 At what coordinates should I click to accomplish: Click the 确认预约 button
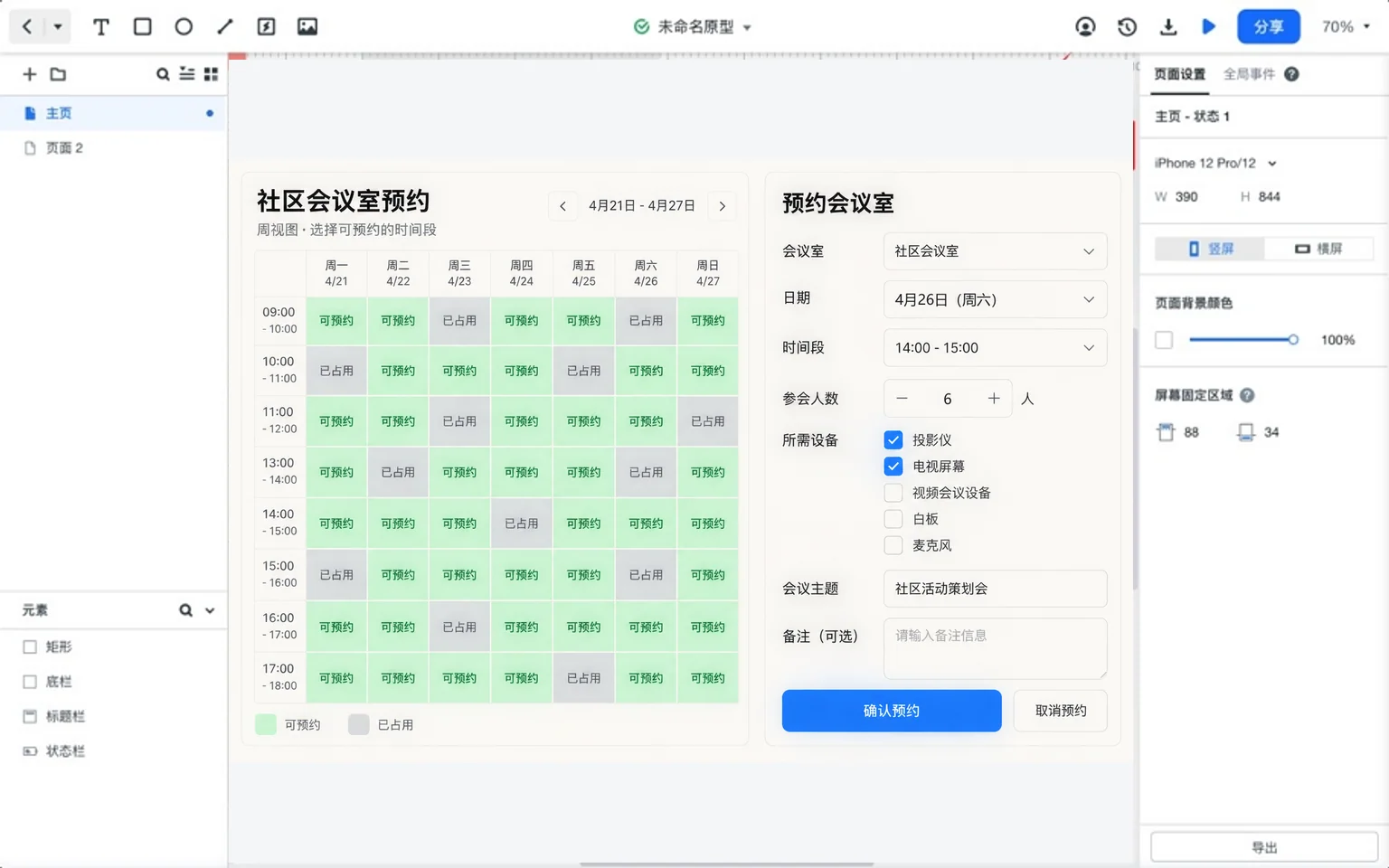(892, 711)
